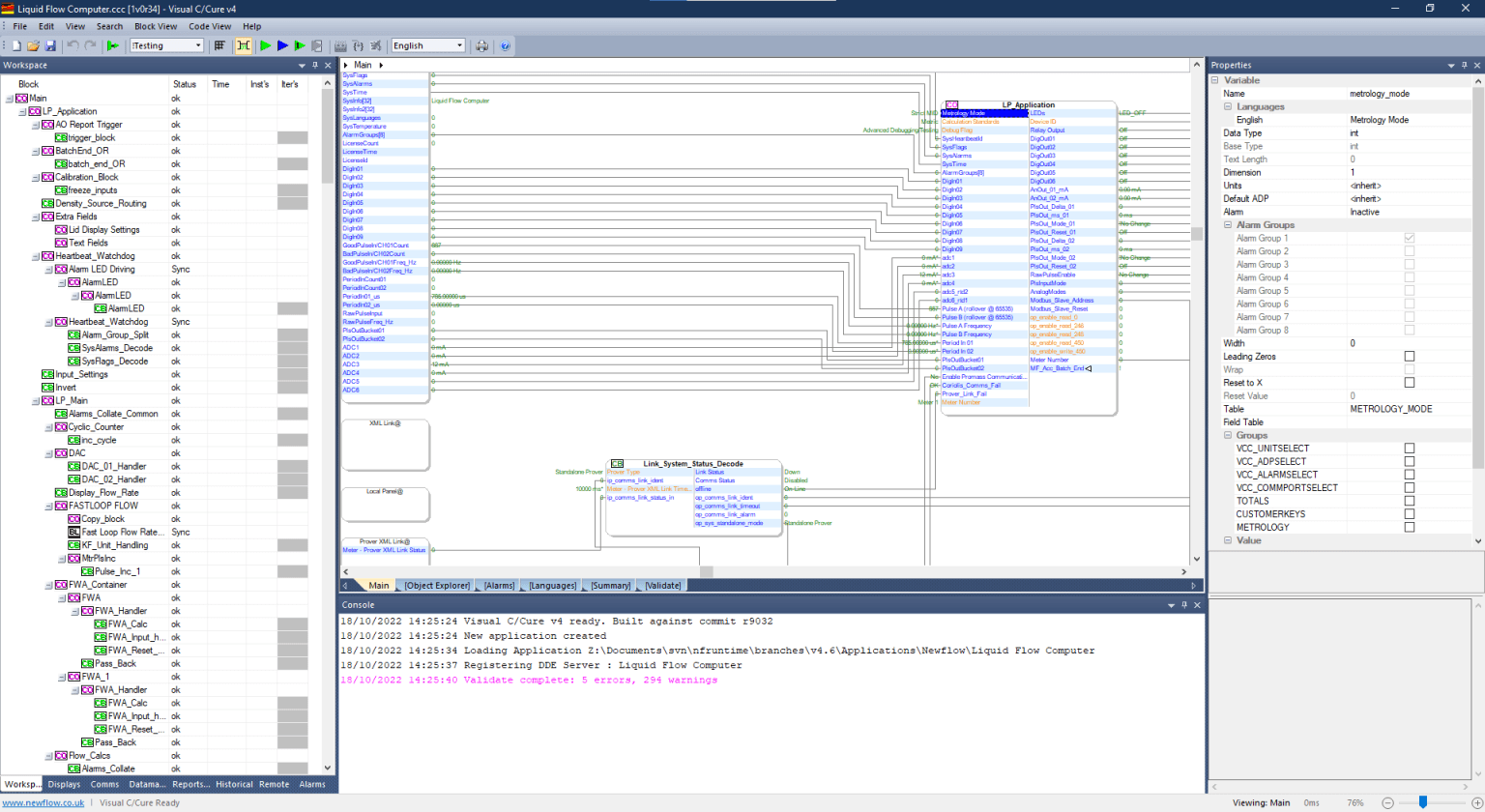This screenshot has height=812, width=1485.
Task: Check the VCC_UNITSELECT group checkbox
Action: point(1409,449)
